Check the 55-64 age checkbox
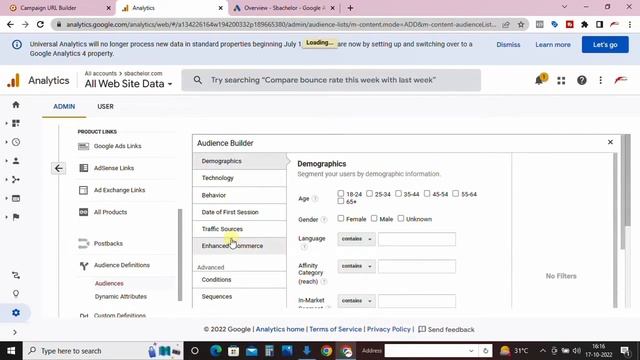Viewport: 640px width, 360px height. (x=456, y=193)
